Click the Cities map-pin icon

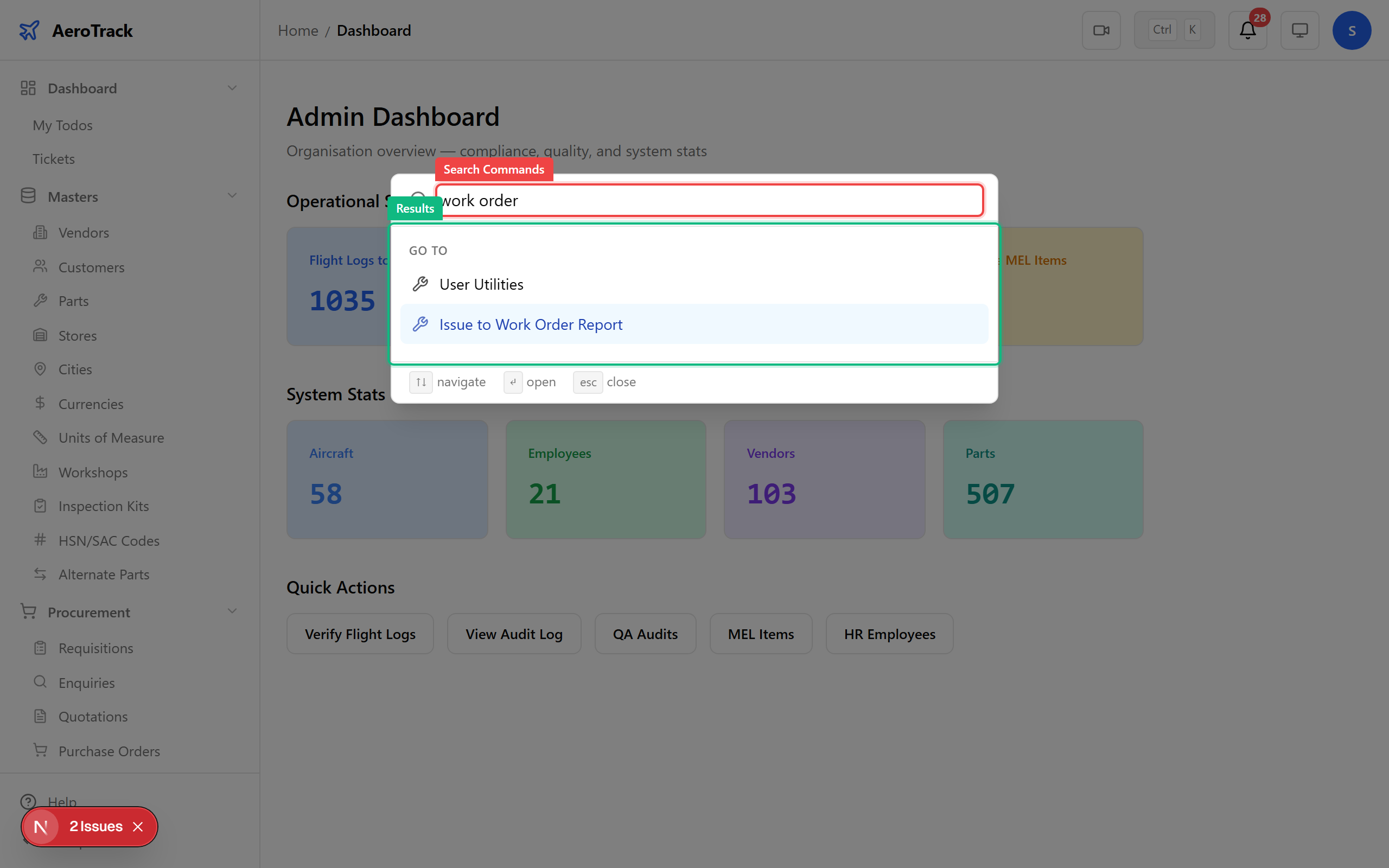(x=40, y=368)
